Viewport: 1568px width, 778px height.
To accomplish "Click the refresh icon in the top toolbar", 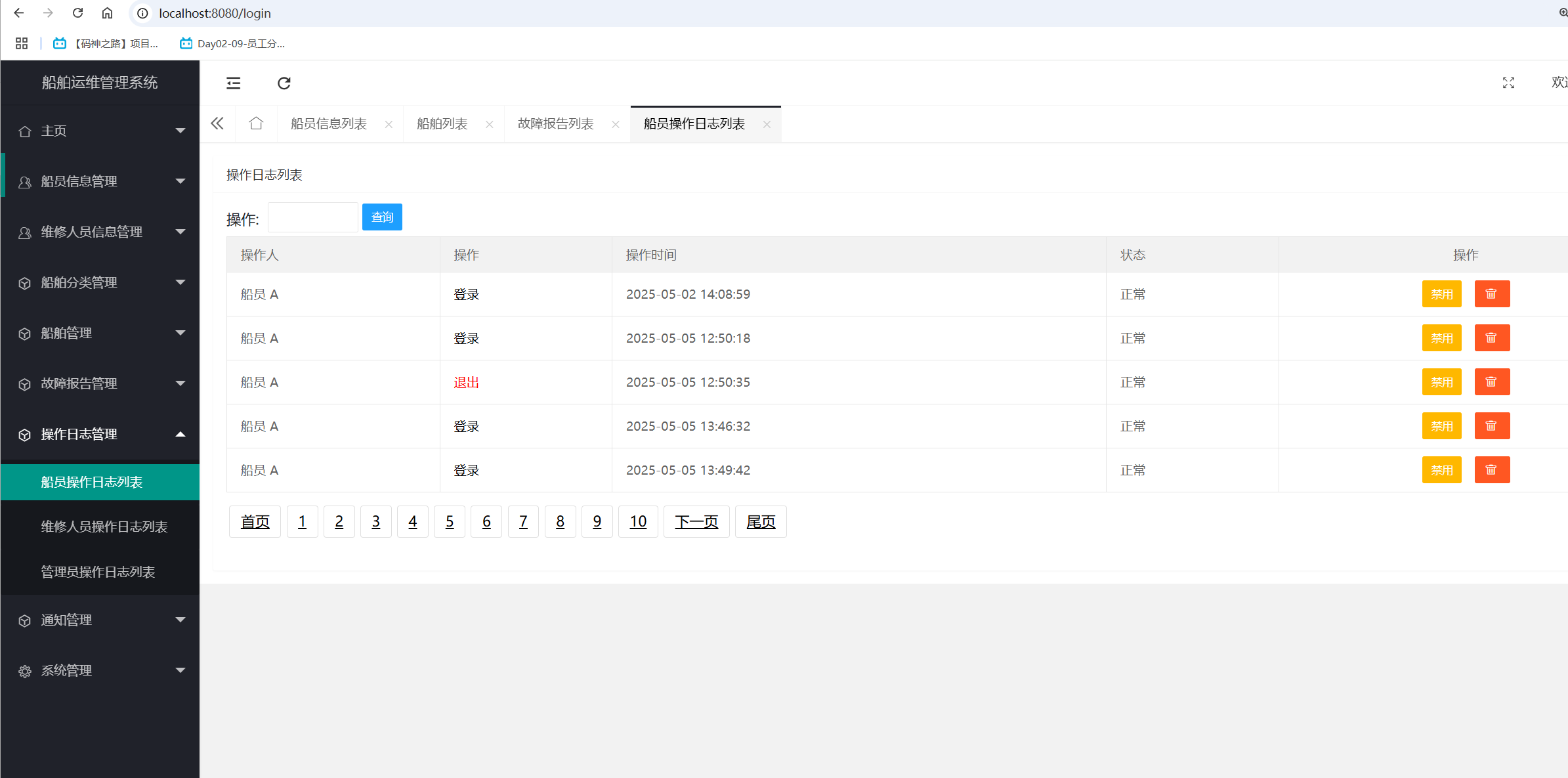I will pos(284,83).
